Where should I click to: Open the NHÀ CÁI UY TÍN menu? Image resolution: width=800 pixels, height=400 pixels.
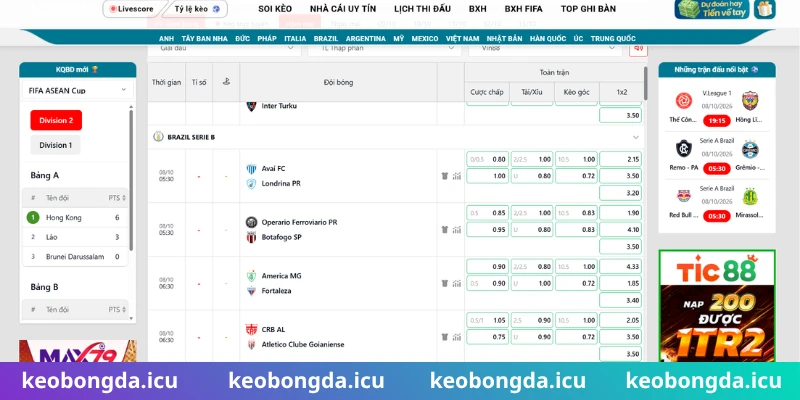[x=343, y=9]
